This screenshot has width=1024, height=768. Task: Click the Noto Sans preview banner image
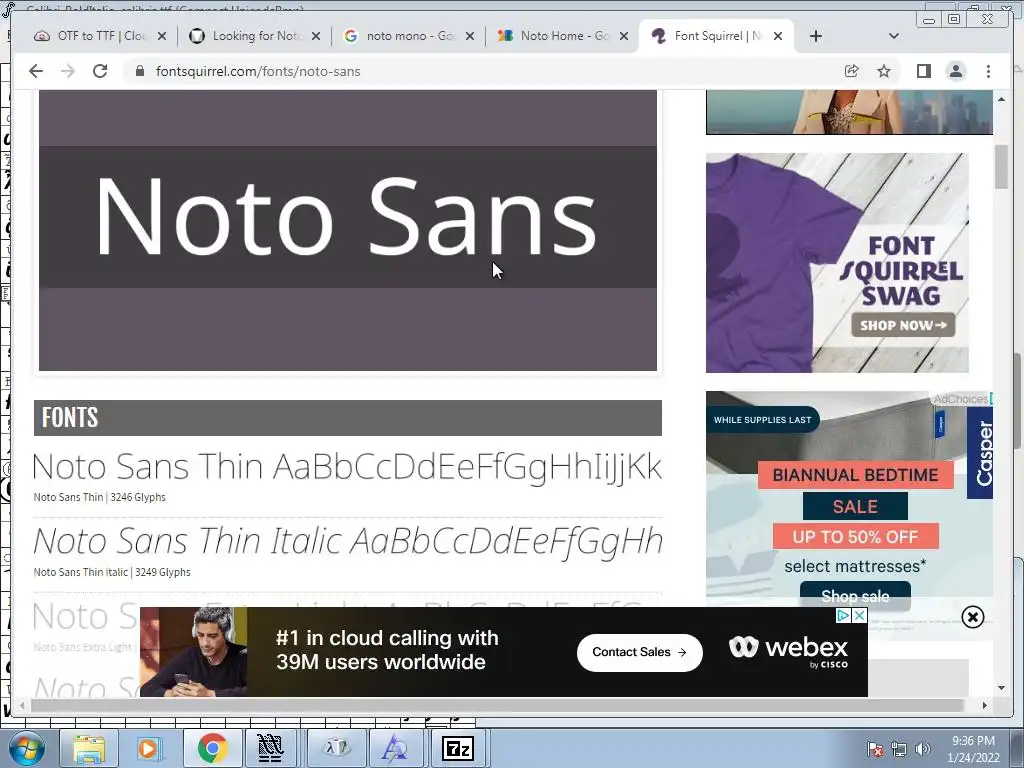coord(347,231)
